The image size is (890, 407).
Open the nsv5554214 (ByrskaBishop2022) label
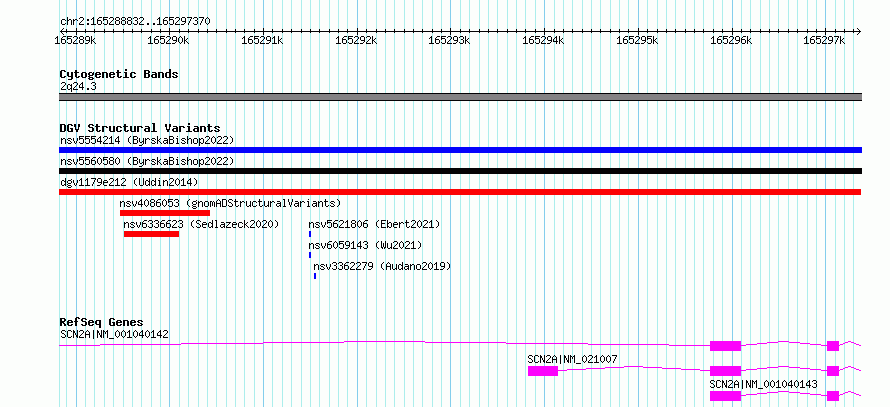click(x=147, y=140)
